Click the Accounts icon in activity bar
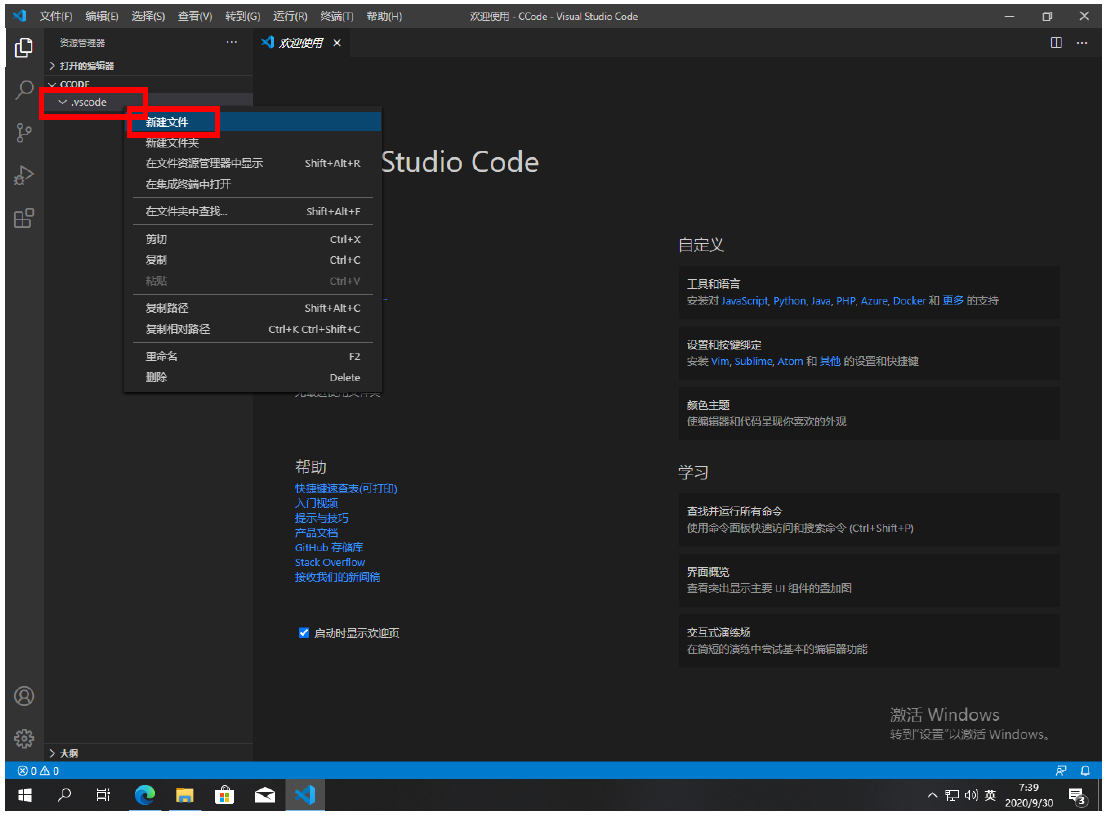This screenshot has height=816, width=1110. [24, 696]
